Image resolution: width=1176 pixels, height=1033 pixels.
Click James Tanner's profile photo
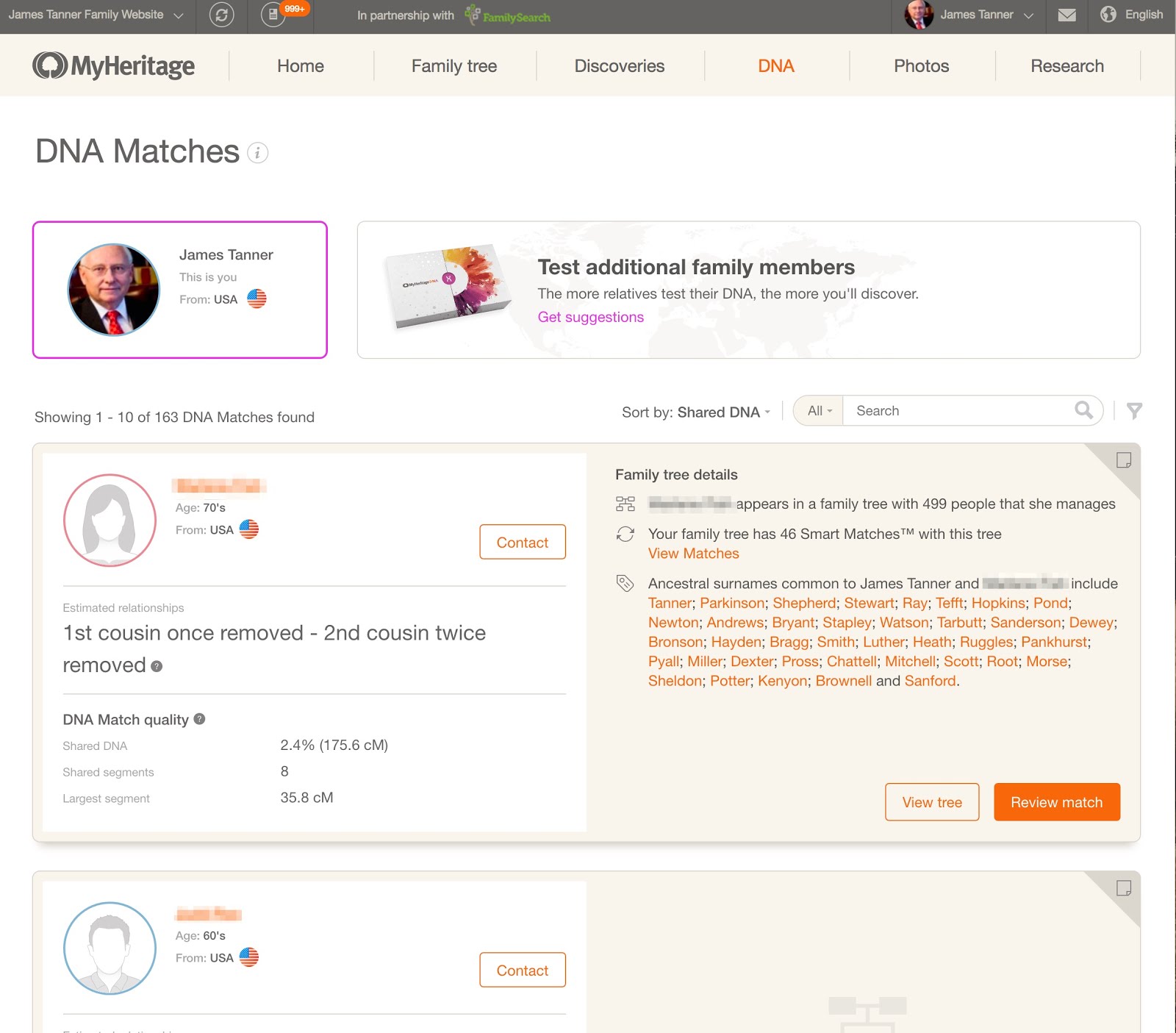[114, 290]
